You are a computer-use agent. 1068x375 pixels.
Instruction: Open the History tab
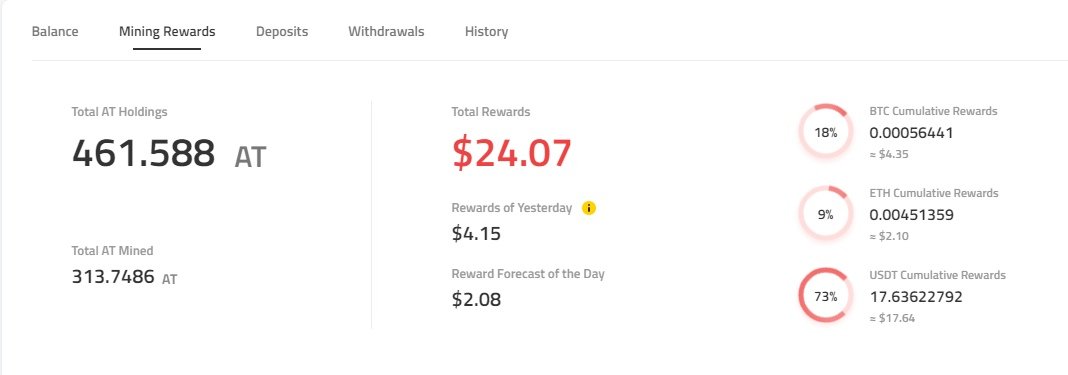(486, 31)
